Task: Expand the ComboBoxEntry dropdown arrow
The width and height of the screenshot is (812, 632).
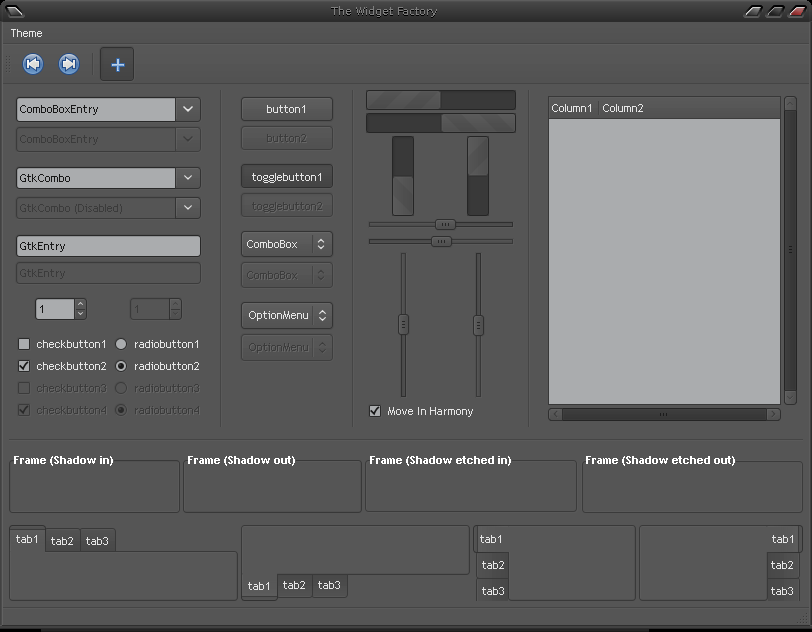Action: point(188,109)
